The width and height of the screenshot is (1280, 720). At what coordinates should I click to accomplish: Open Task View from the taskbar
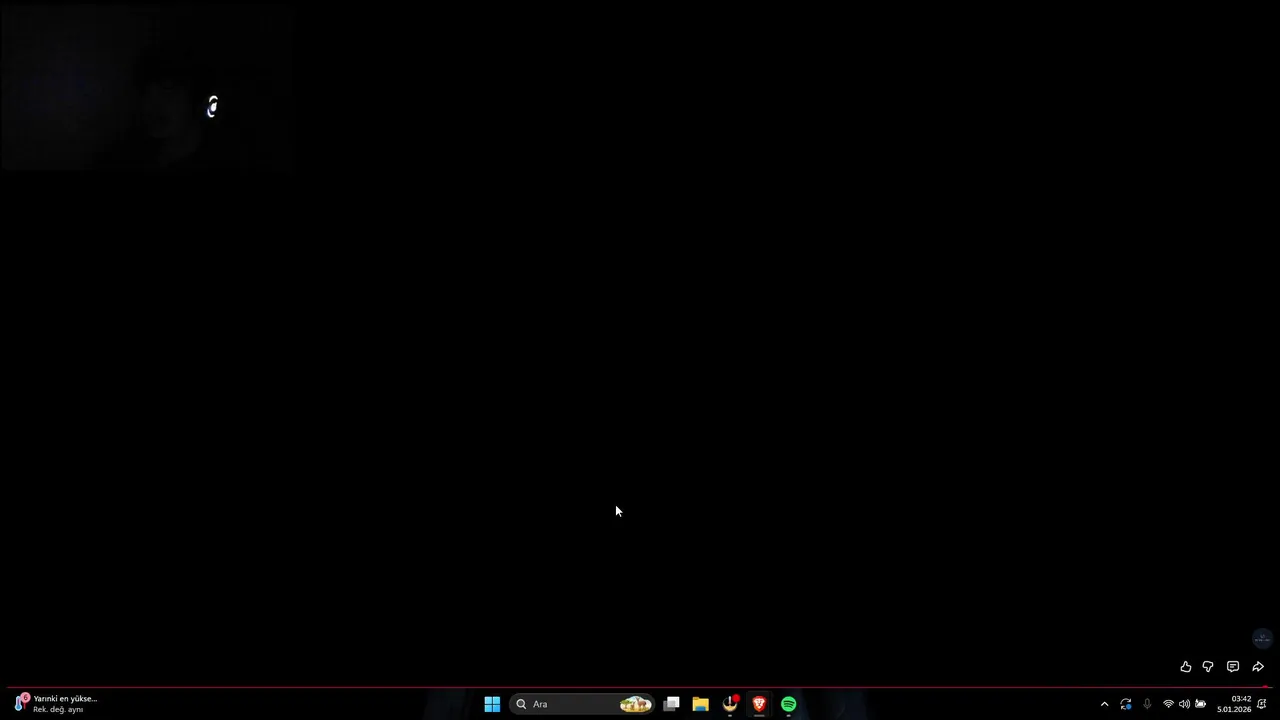672,704
